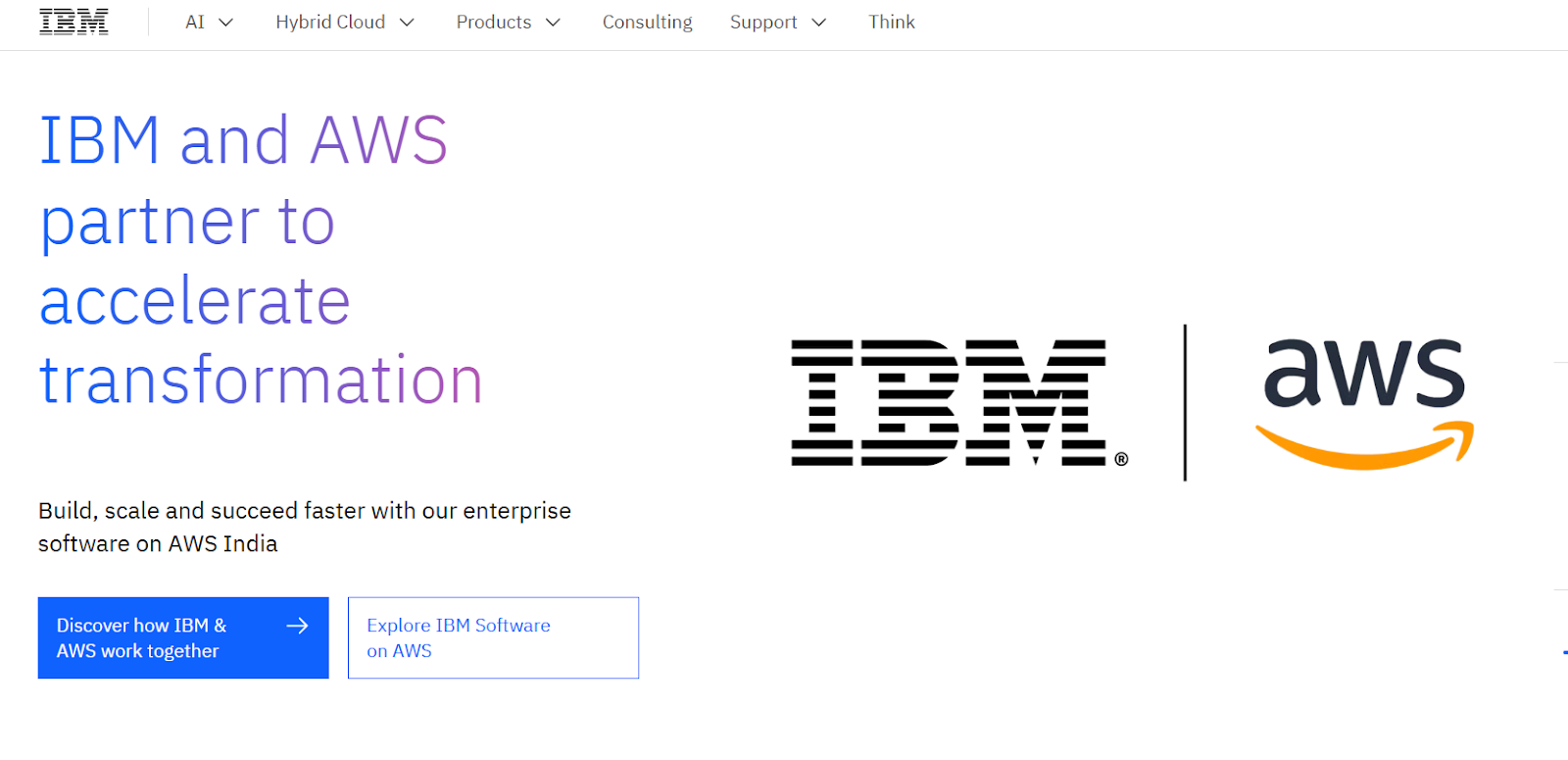Click the arrow icon inside the blue button
This screenshot has height=760, width=1568.
pyautogui.click(x=297, y=625)
